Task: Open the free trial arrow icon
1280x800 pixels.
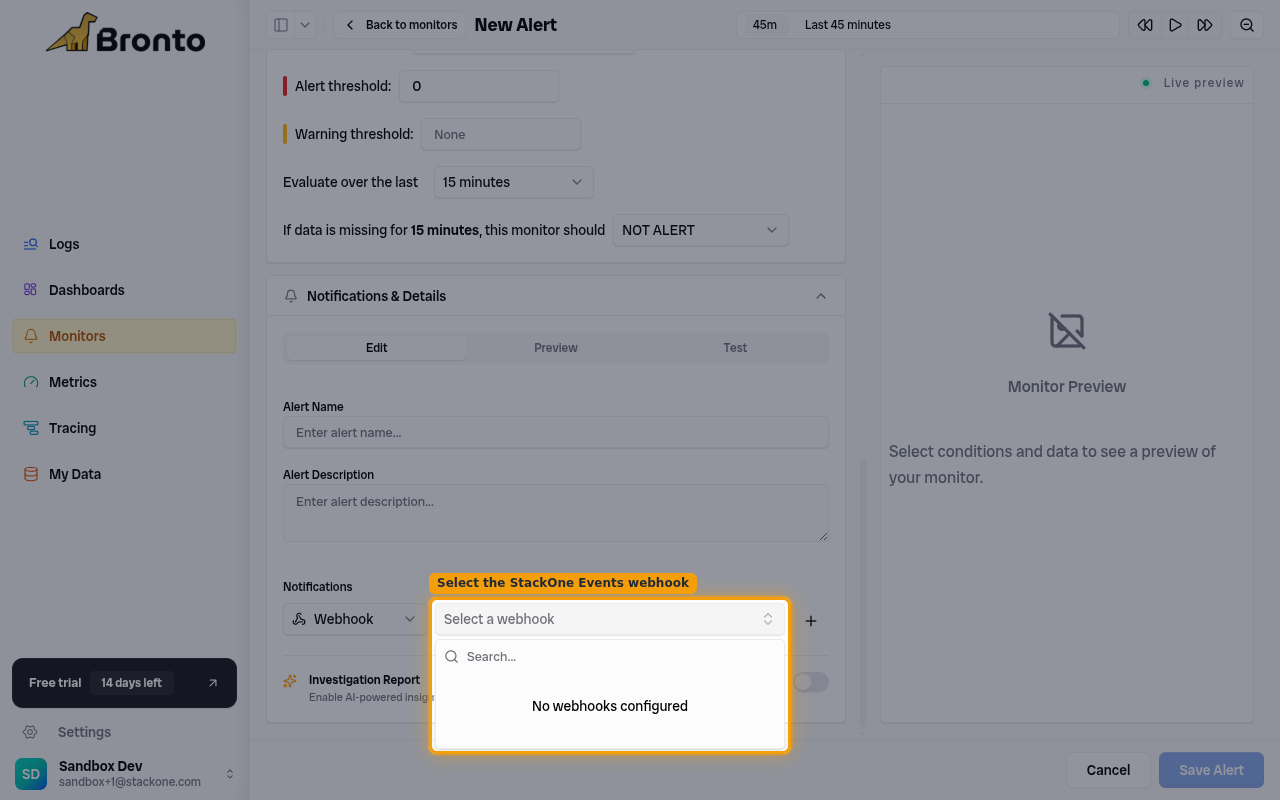Action: click(x=213, y=683)
